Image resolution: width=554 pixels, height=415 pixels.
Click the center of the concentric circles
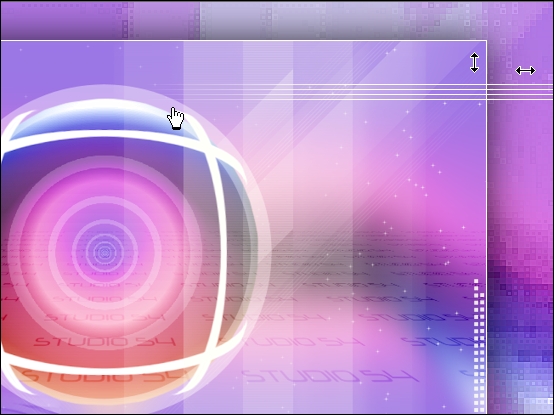104,253
